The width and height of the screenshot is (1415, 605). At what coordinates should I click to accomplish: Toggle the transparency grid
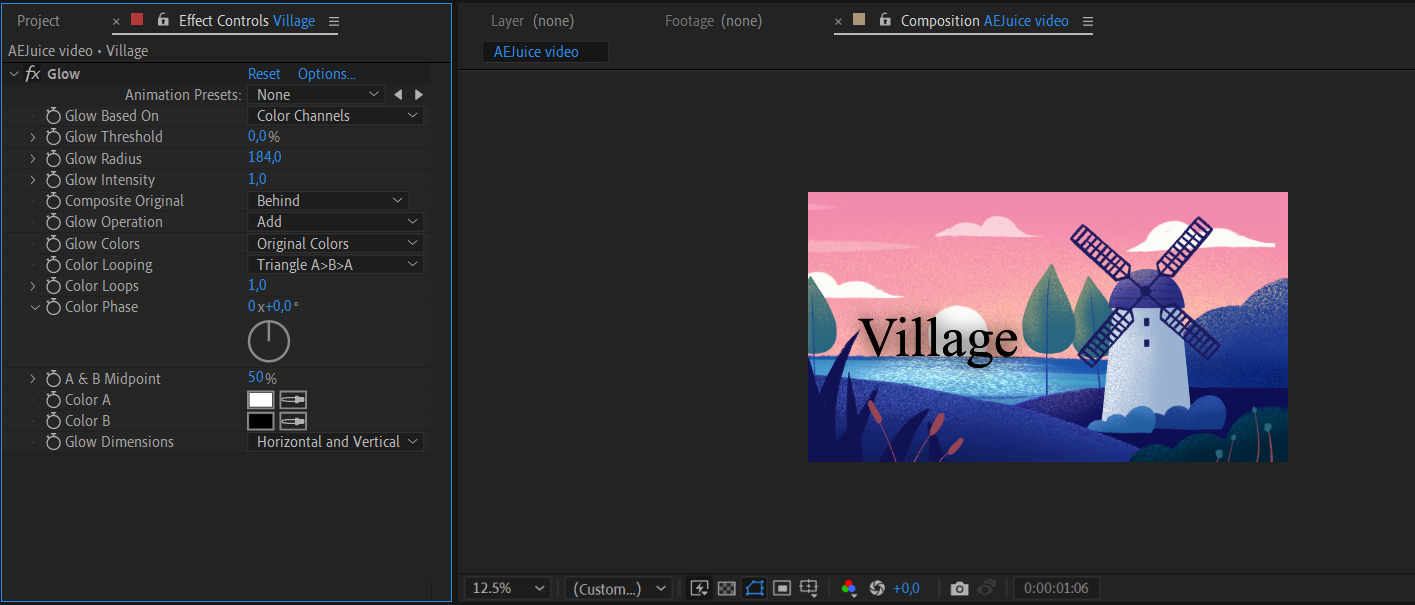point(727,588)
